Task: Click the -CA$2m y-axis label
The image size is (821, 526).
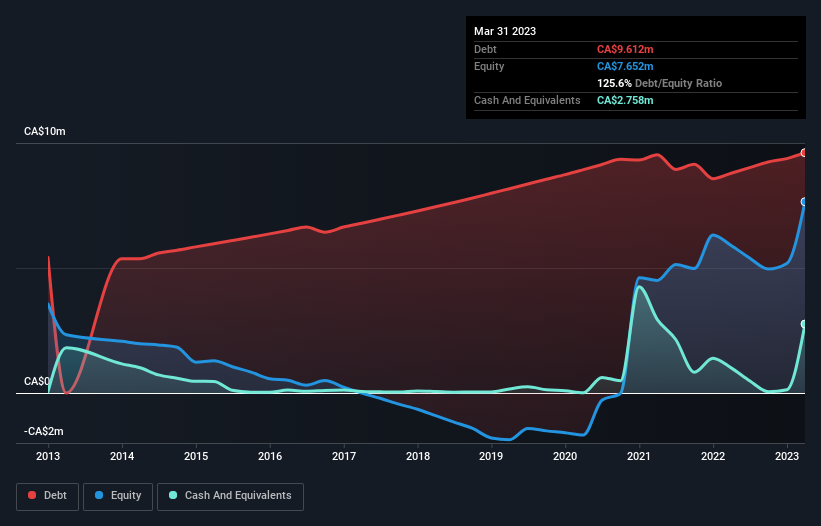Action: pyautogui.click(x=43, y=431)
